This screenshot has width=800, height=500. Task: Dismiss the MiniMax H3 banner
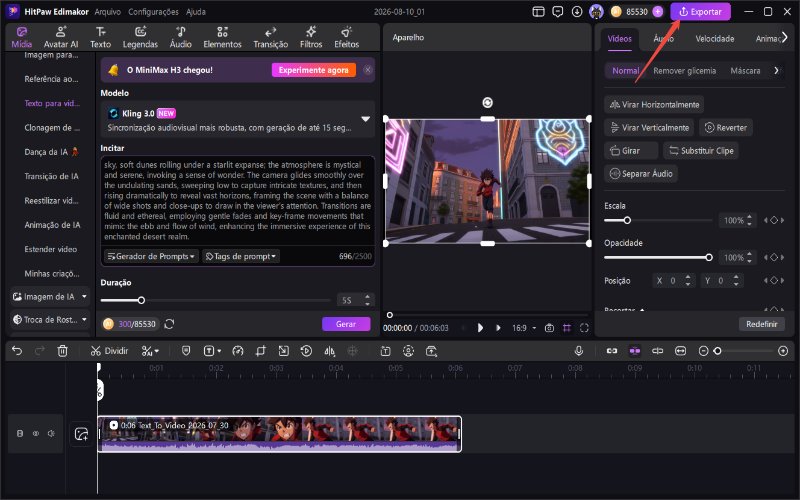[x=367, y=70]
